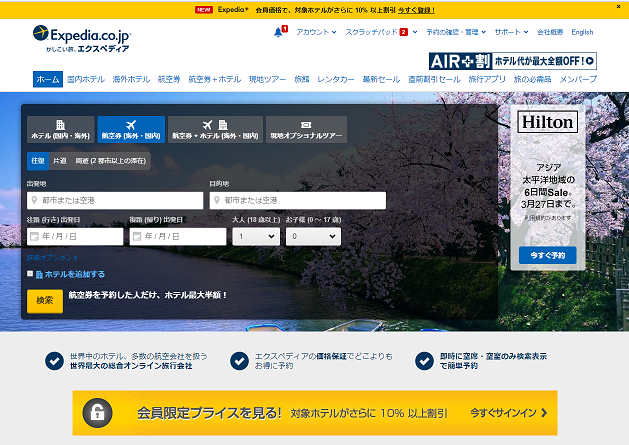Image resolution: width=629 pixels, height=445 pixels.
Task: Choose 周遊 multi-city option
Action: pos(111,161)
